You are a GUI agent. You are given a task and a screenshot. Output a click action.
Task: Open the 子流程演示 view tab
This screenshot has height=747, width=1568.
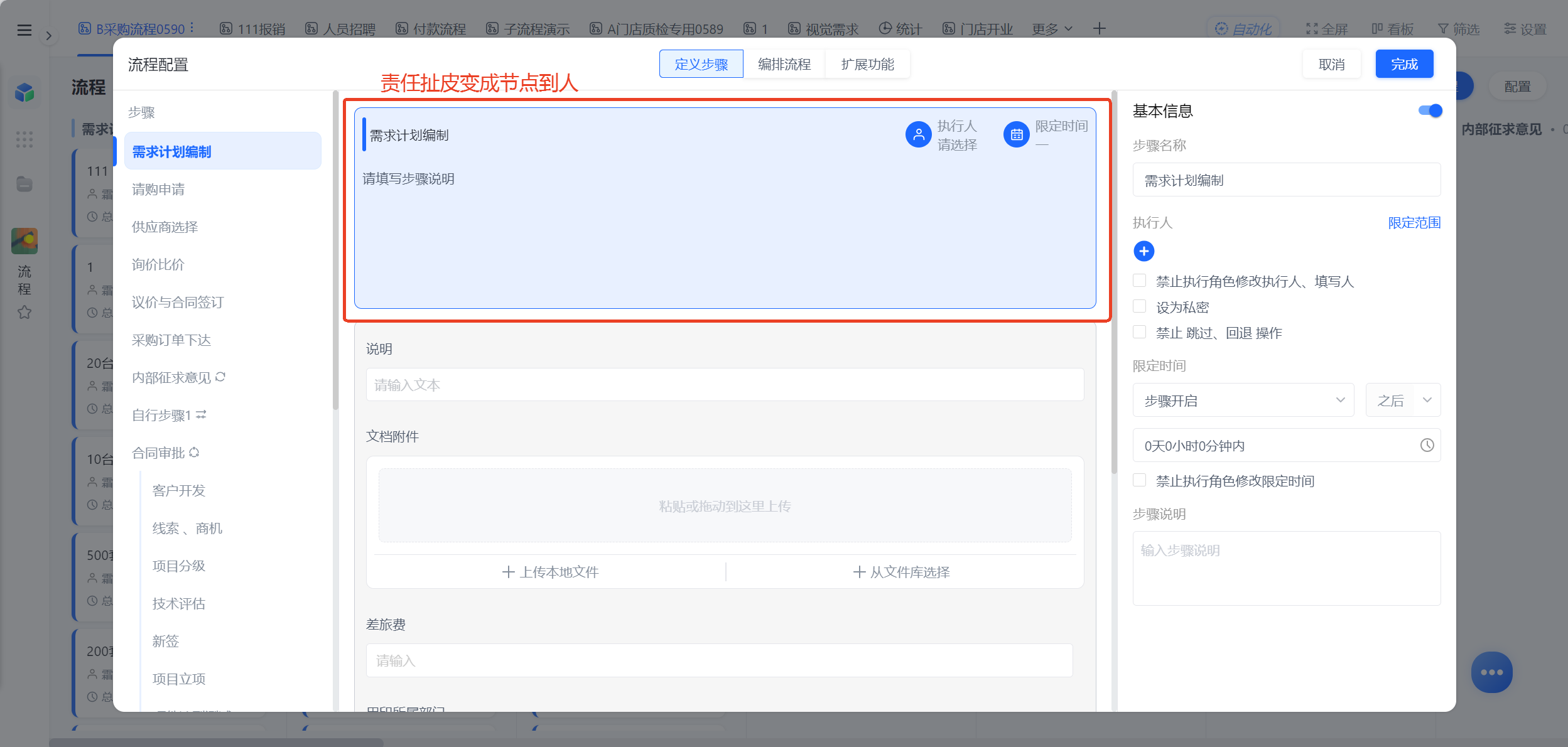(x=527, y=29)
